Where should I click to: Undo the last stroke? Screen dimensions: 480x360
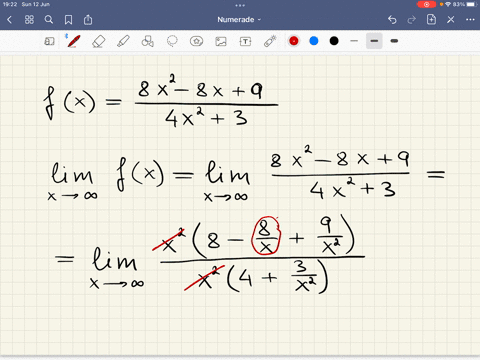point(392,20)
